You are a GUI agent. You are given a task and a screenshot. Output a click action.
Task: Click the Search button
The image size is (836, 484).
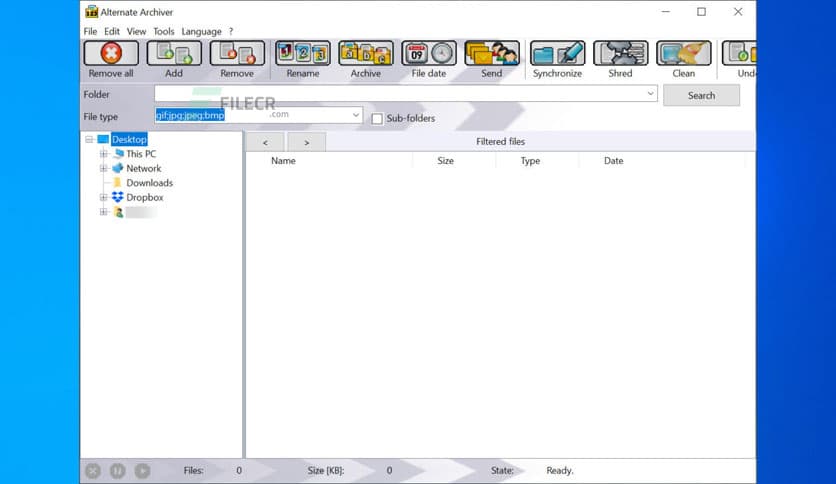(x=701, y=95)
